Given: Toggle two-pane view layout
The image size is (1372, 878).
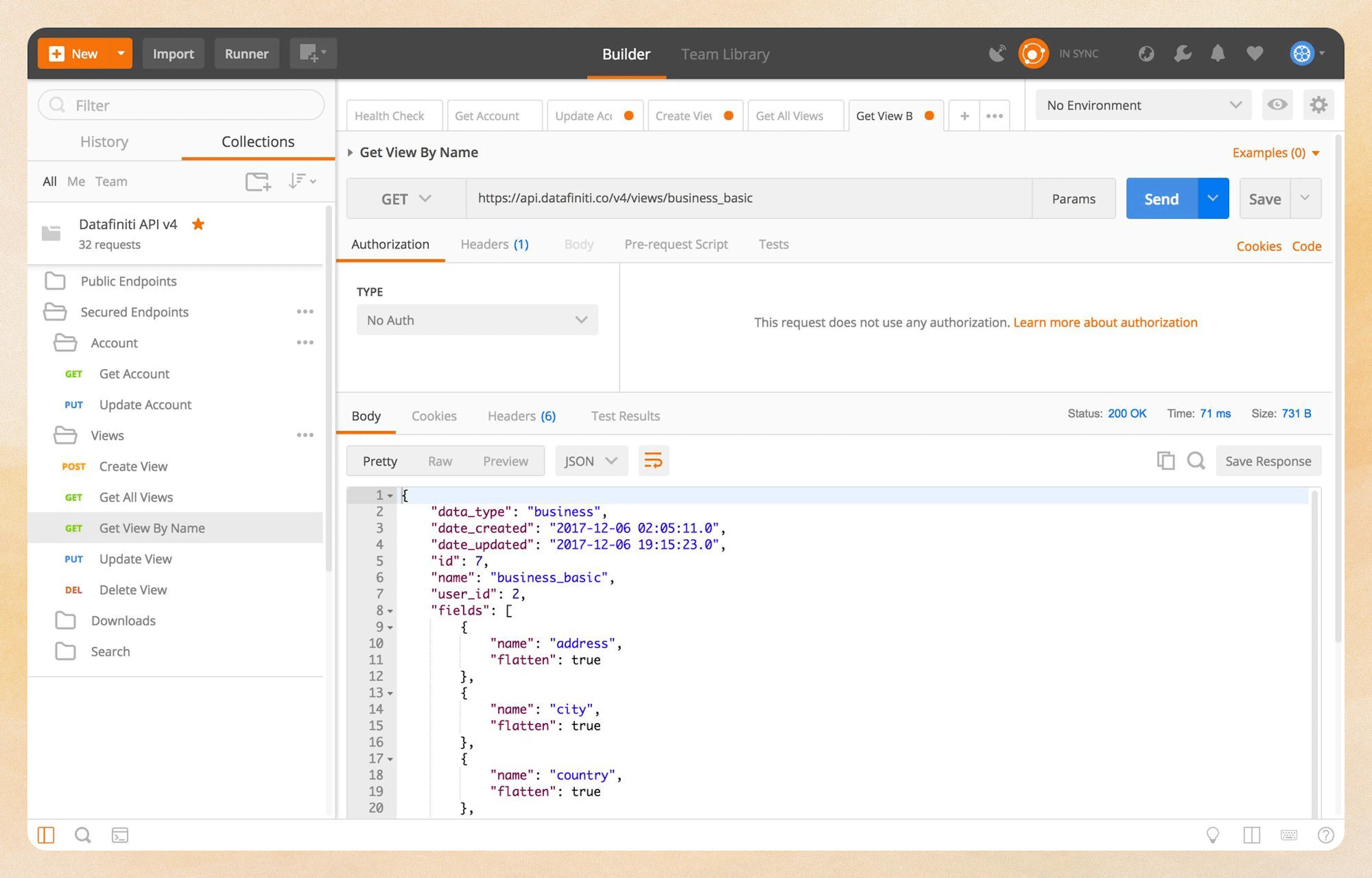Looking at the screenshot, I should pyautogui.click(x=1252, y=835).
